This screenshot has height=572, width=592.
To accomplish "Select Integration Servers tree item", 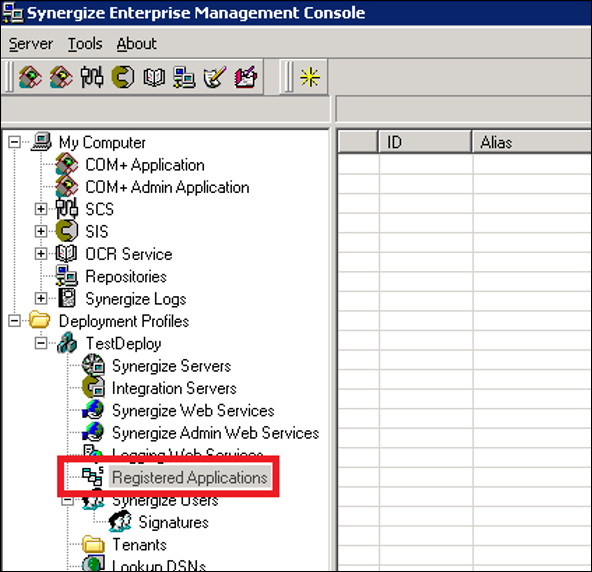I will [x=174, y=388].
